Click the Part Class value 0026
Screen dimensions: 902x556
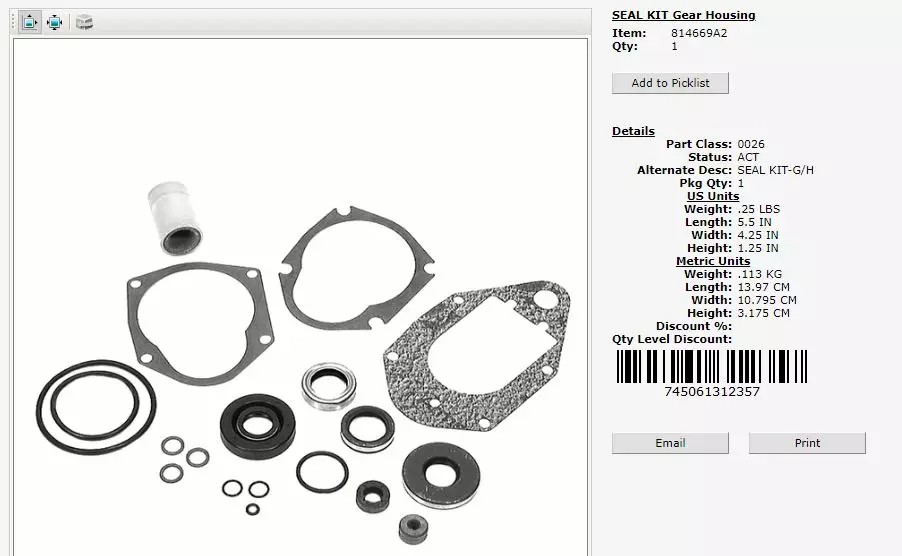coord(751,144)
